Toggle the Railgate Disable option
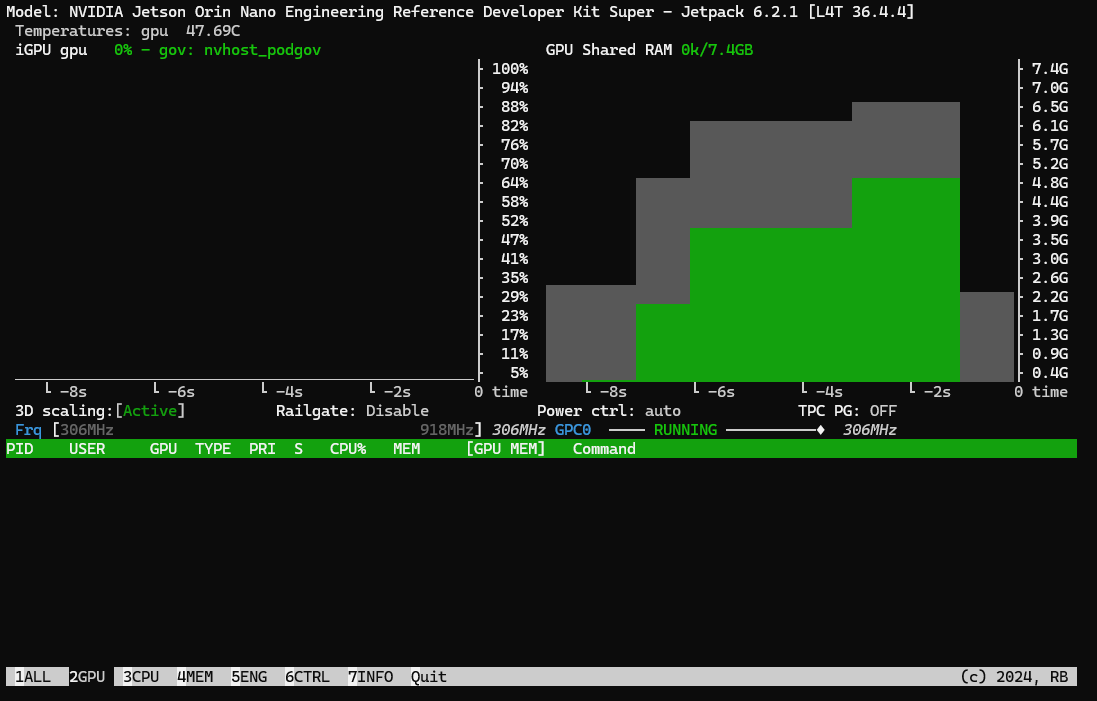The width and height of the screenshot is (1097, 701). 397,411
